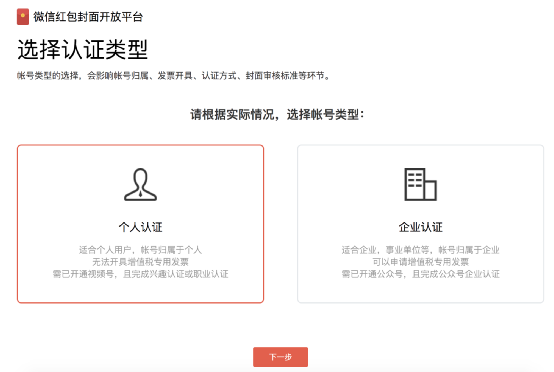
Task: Click the person silhouette icon
Action: 140,184
